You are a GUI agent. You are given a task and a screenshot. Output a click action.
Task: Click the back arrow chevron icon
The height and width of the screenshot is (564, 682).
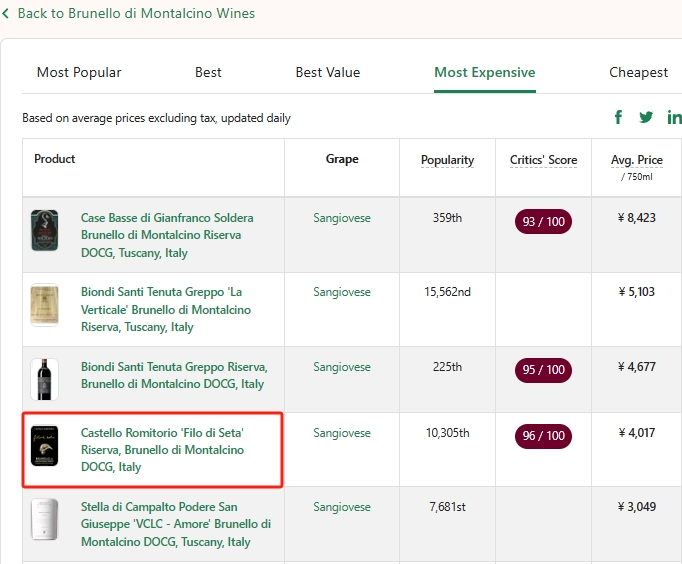[6, 14]
